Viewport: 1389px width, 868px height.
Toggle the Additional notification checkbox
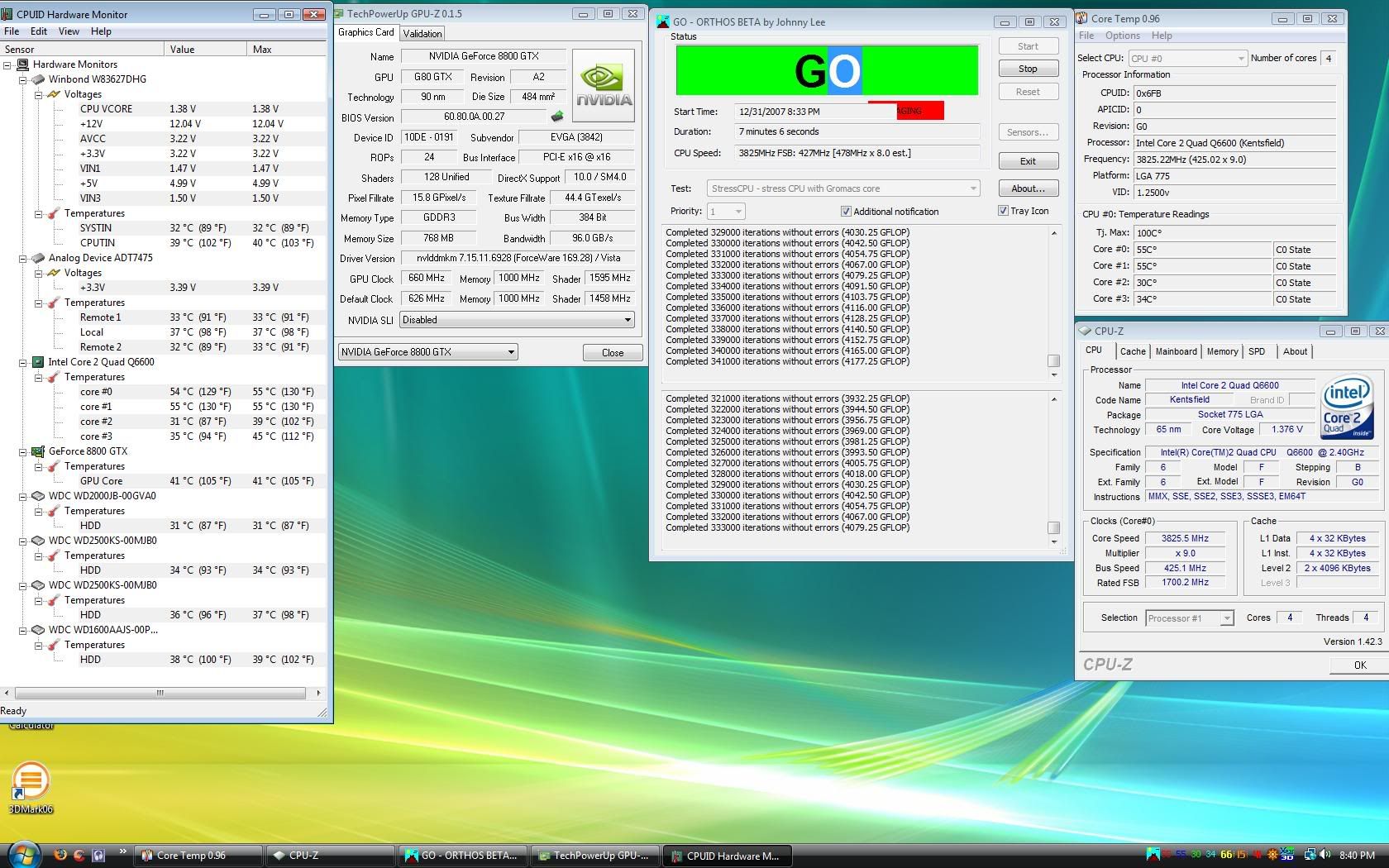pos(846,212)
